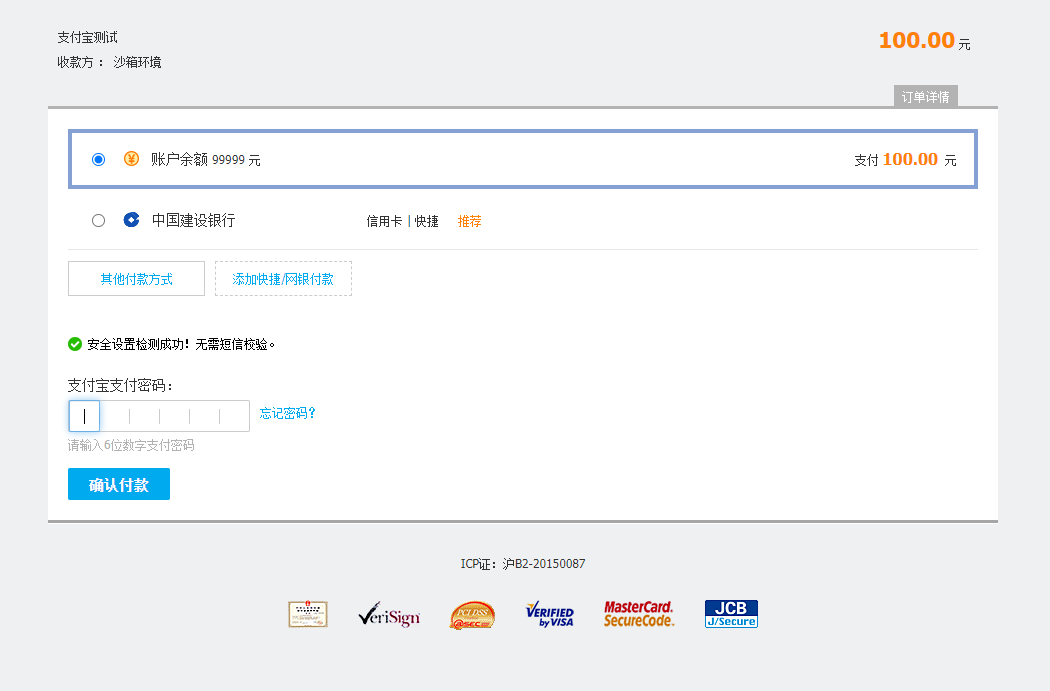Select 中国建设银行 as payment method
1050x691 pixels.
(x=98, y=220)
